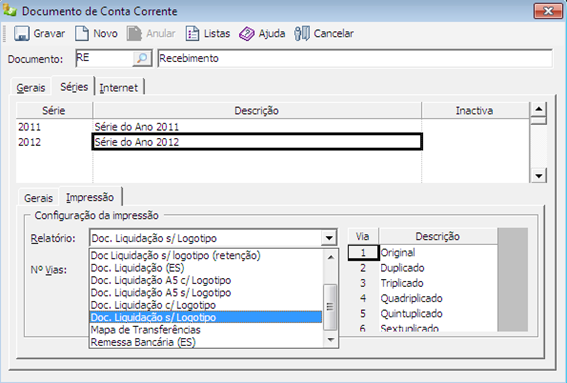Choose Mapa de Transferências option
The height and width of the screenshot is (383, 567).
click(x=205, y=329)
